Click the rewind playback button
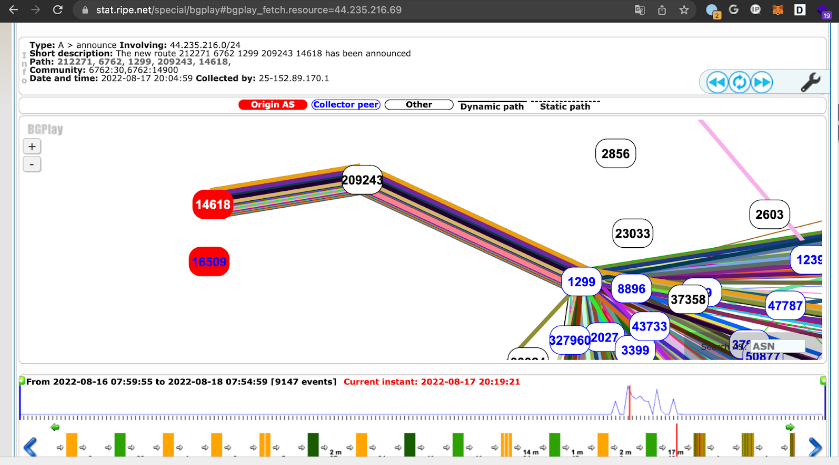839x465 pixels. pos(717,82)
